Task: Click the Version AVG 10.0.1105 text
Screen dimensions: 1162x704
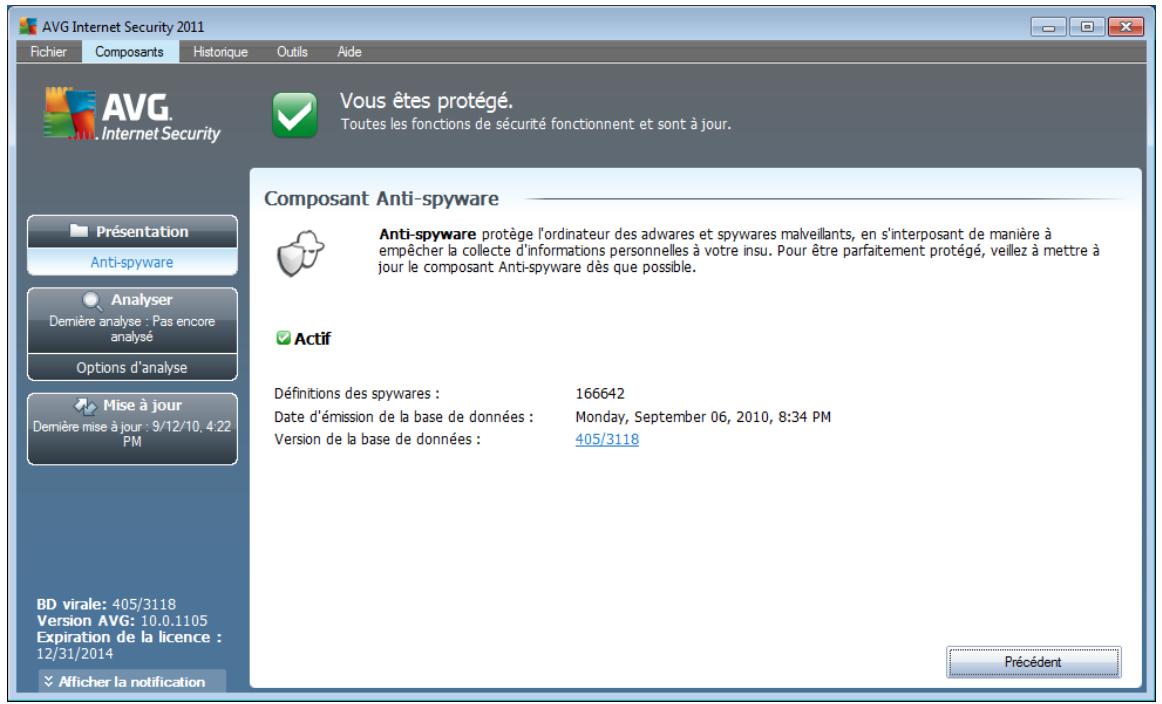Action: pos(122,621)
